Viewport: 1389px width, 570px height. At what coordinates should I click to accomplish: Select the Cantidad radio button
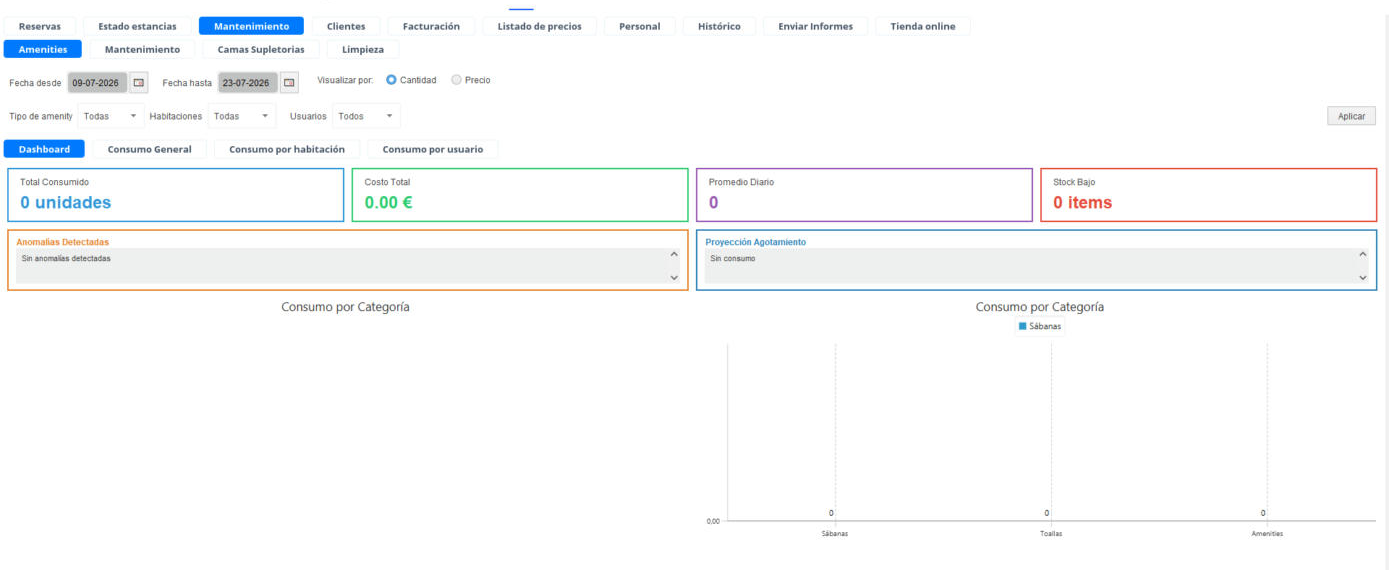click(391, 80)
